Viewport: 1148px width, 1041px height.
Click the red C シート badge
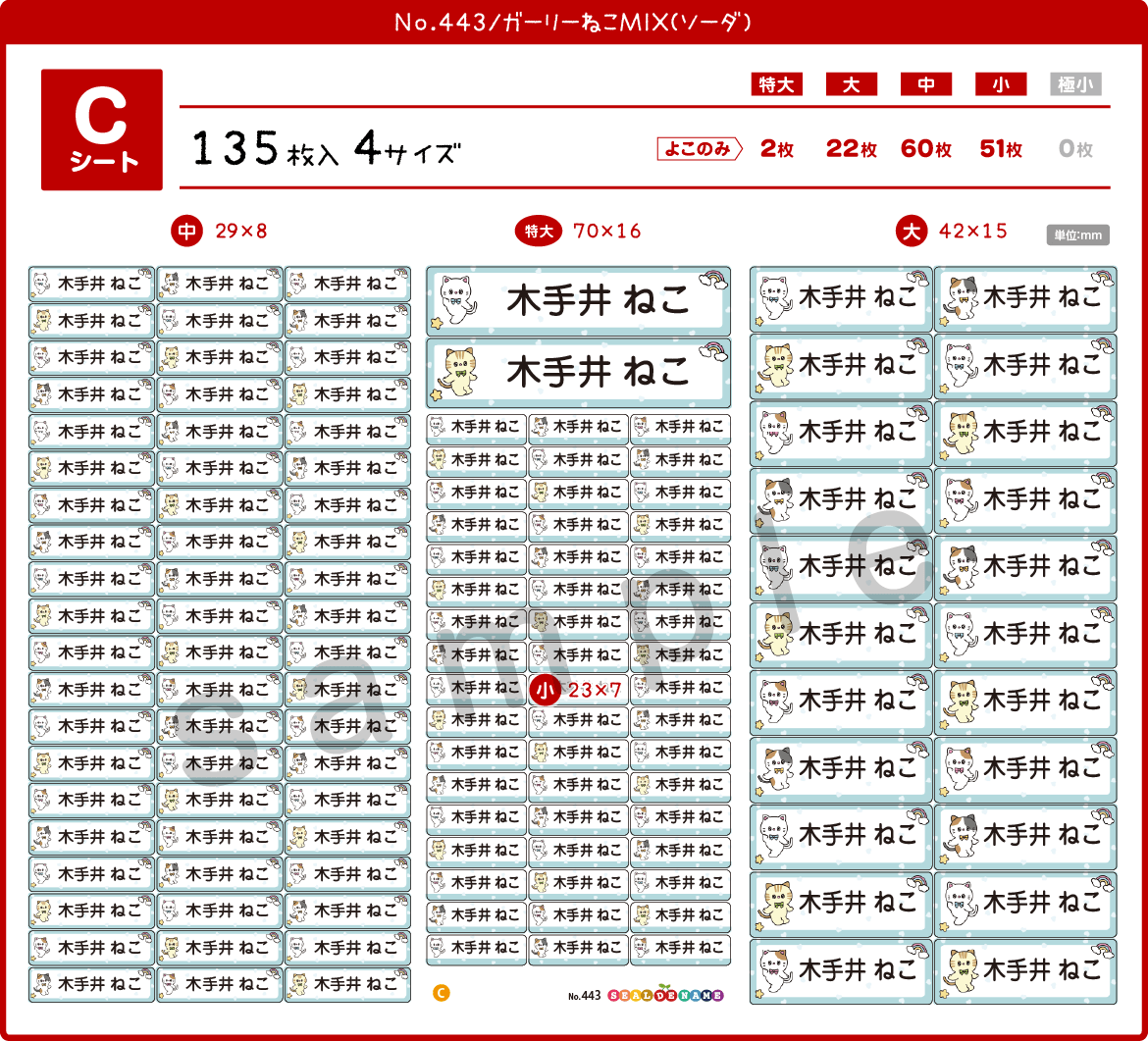[x=102, y=130]
